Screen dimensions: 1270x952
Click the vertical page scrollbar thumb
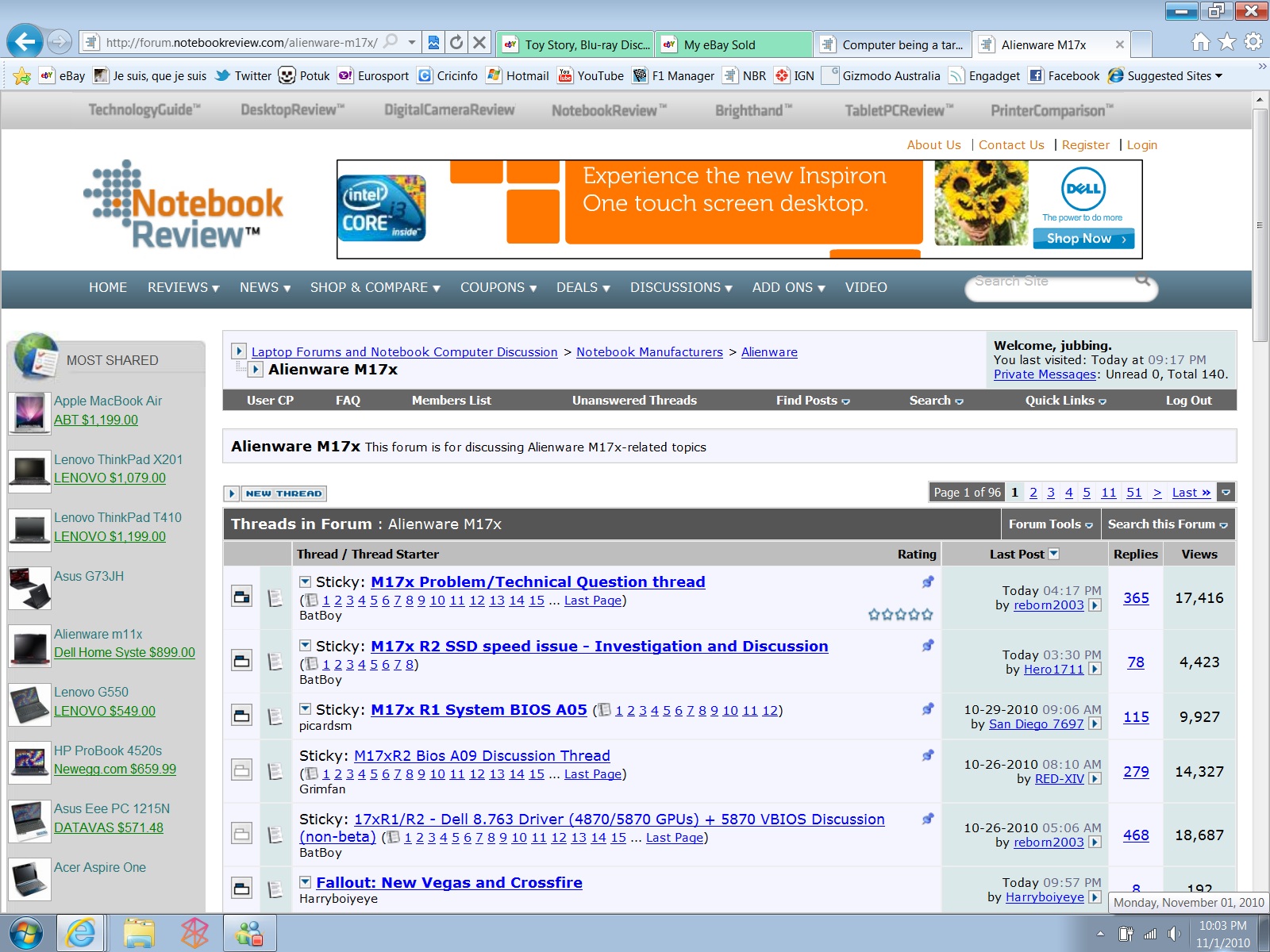pyautogui.click(x=1260, y=225)
